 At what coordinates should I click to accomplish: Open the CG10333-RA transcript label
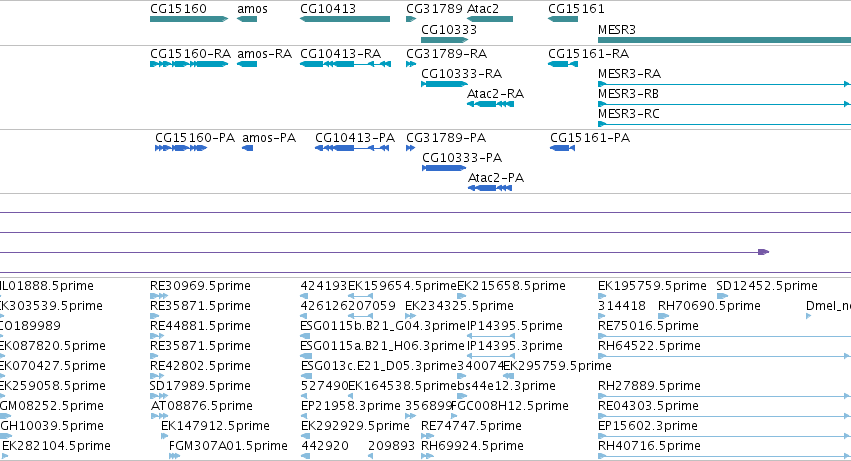coord(461,74)
